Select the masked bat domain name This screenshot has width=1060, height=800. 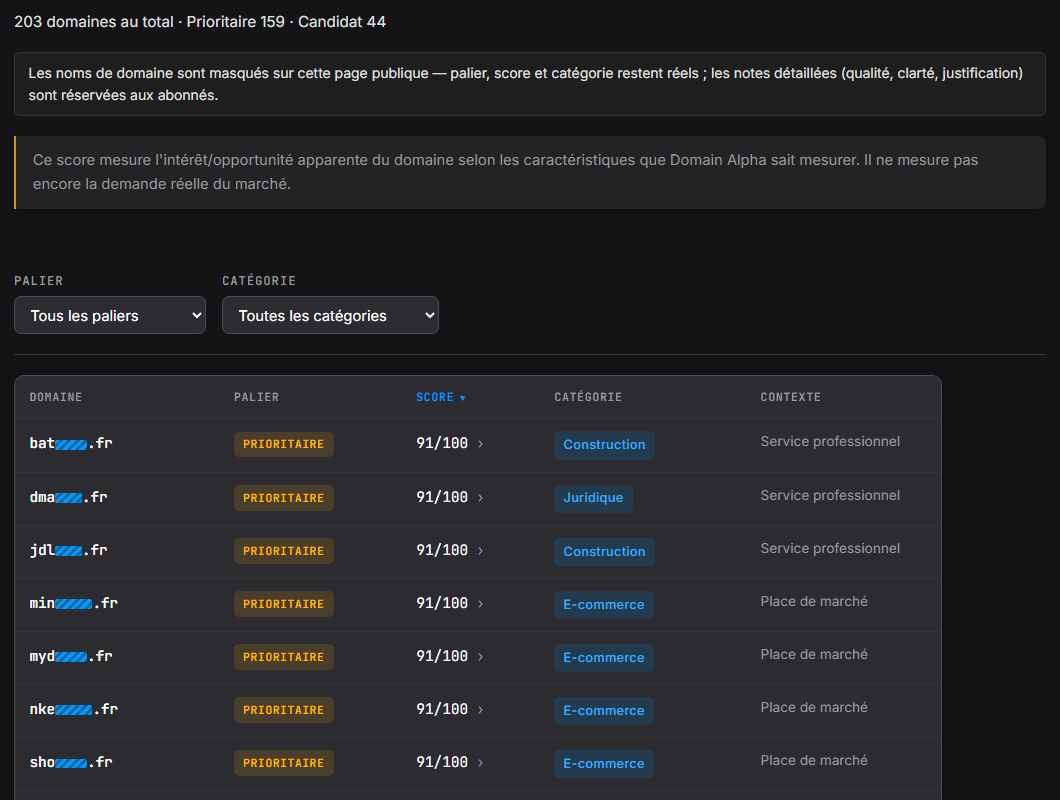pos(71,444)
